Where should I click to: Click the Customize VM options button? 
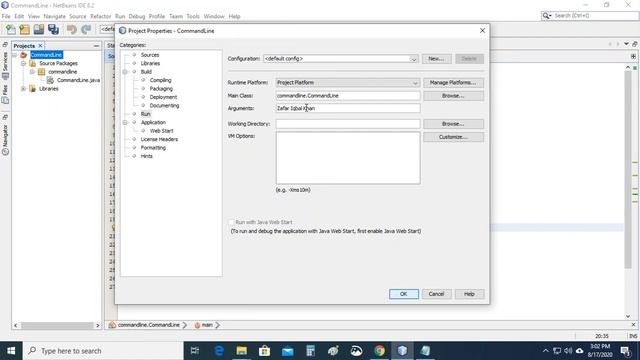coord(453,137)
